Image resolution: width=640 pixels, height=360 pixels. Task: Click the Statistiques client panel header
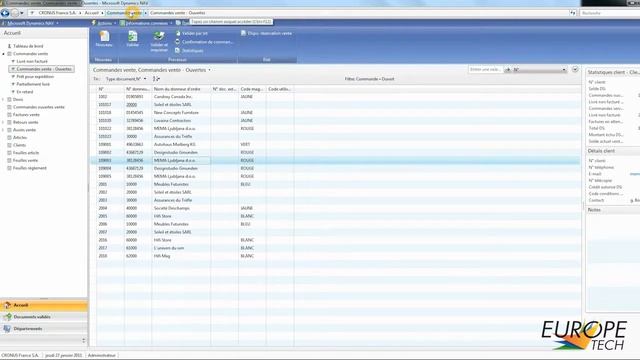pyautogui.click(x=613, y=72)
